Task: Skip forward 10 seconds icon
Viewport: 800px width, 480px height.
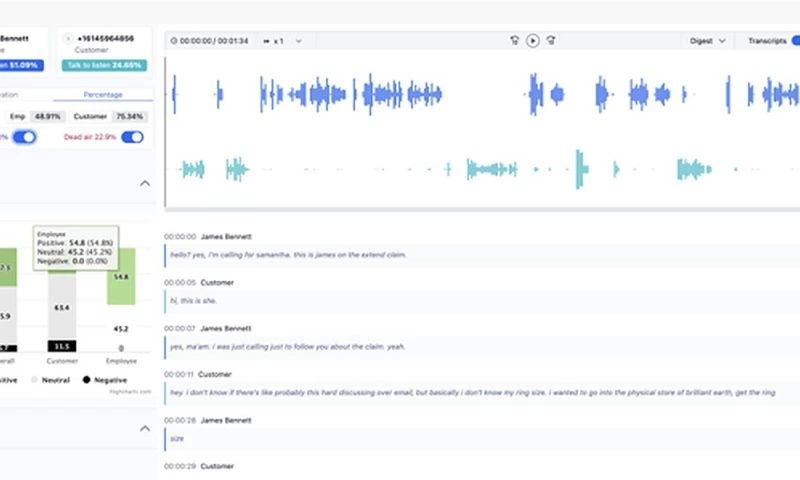Action: click(x=551, y=40)
